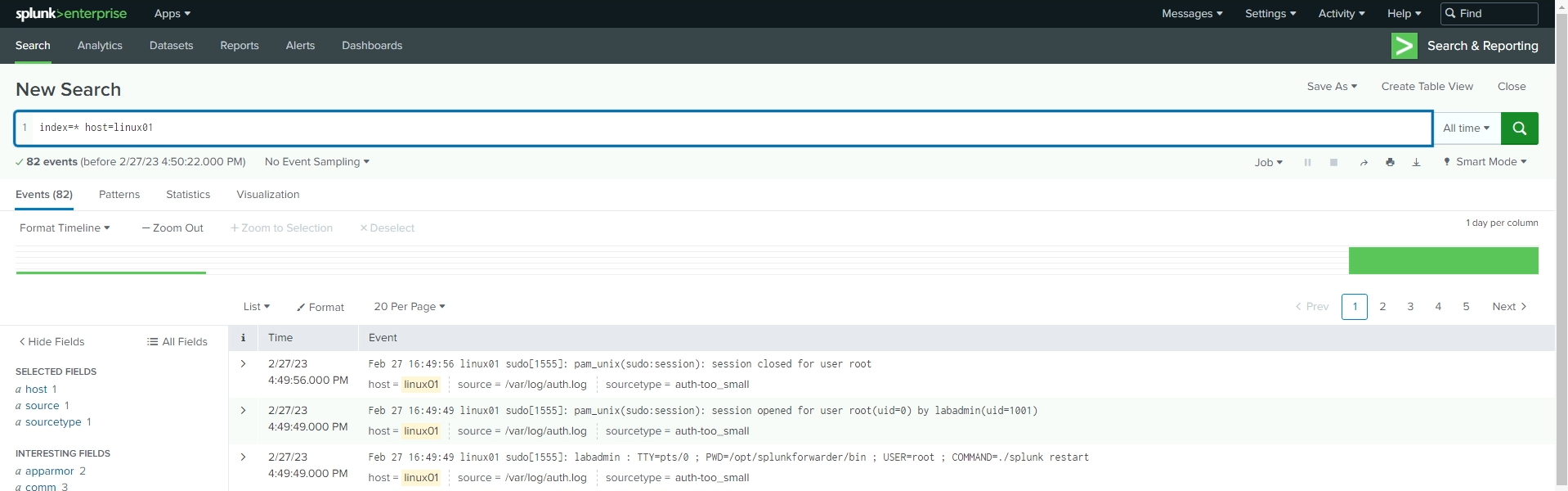Open All Fields list

[177, 341]
